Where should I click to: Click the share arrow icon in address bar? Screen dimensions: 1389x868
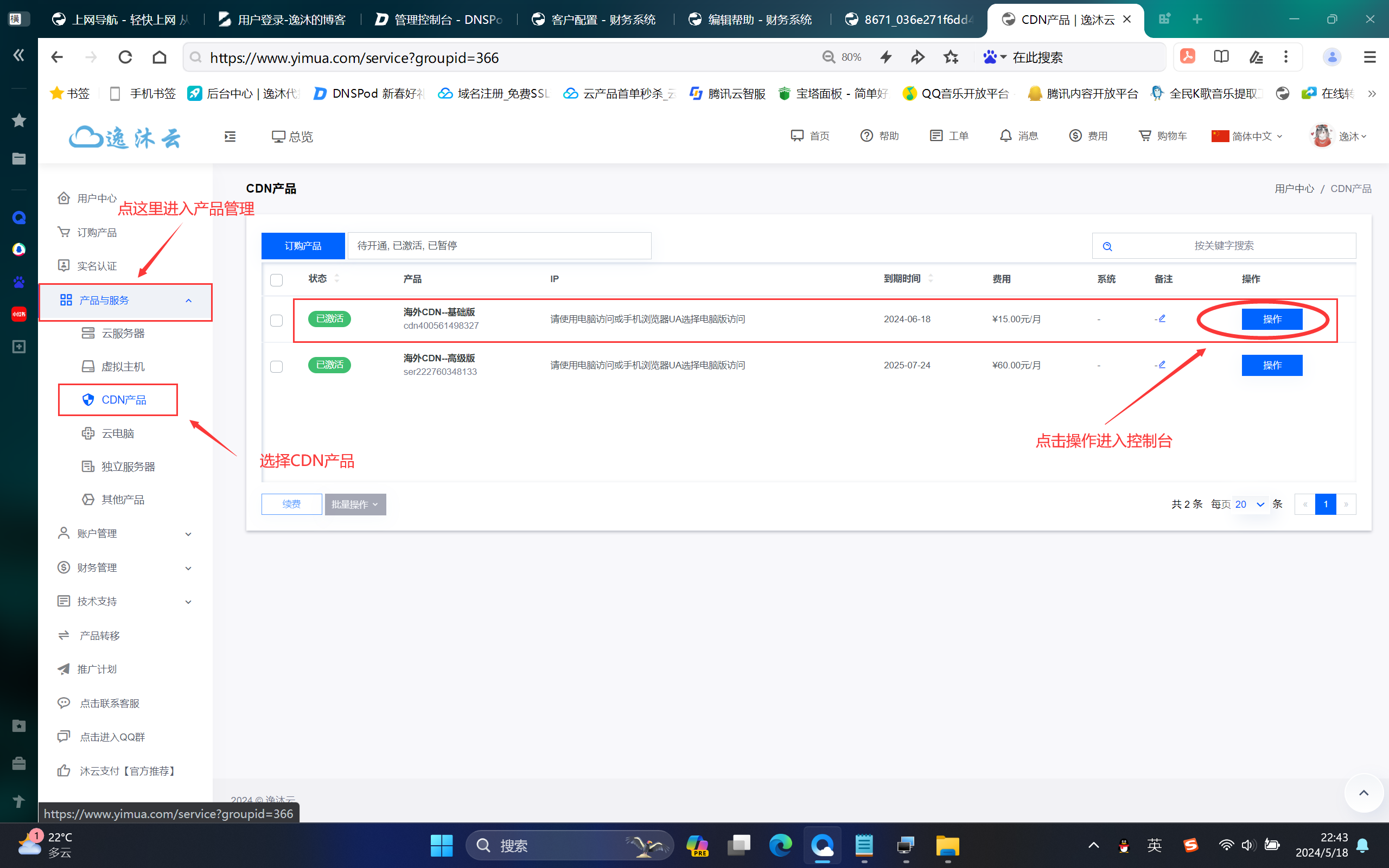pyautogui.click(x=918, y=58)
